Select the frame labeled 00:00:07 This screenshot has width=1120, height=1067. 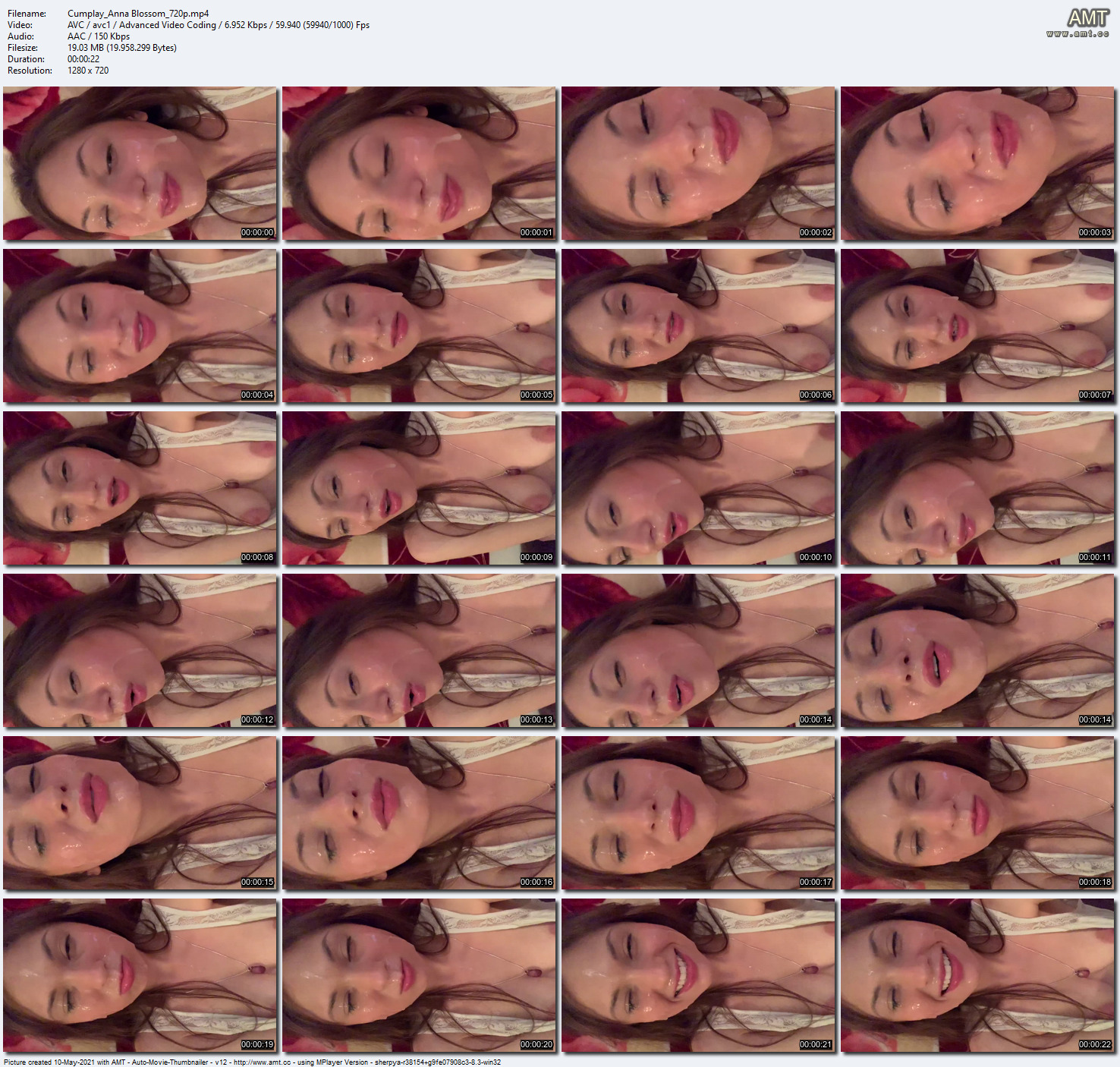click(x=977, y=326)
